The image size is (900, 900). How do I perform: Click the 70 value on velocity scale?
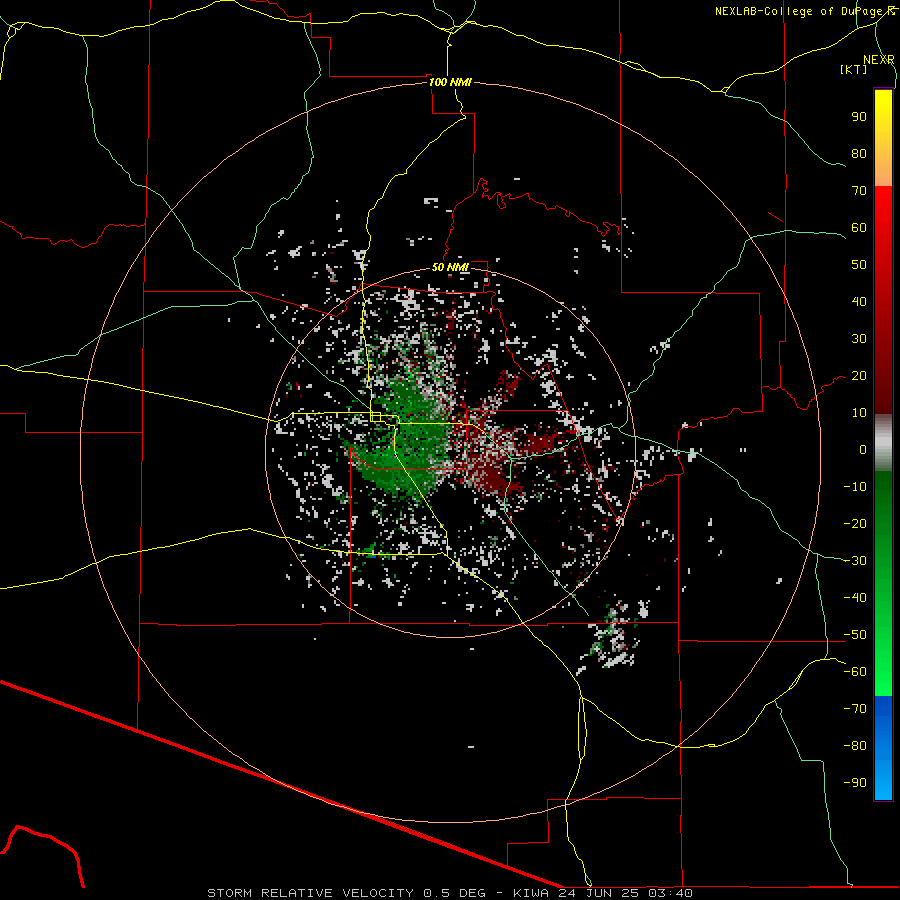point(859,191)
